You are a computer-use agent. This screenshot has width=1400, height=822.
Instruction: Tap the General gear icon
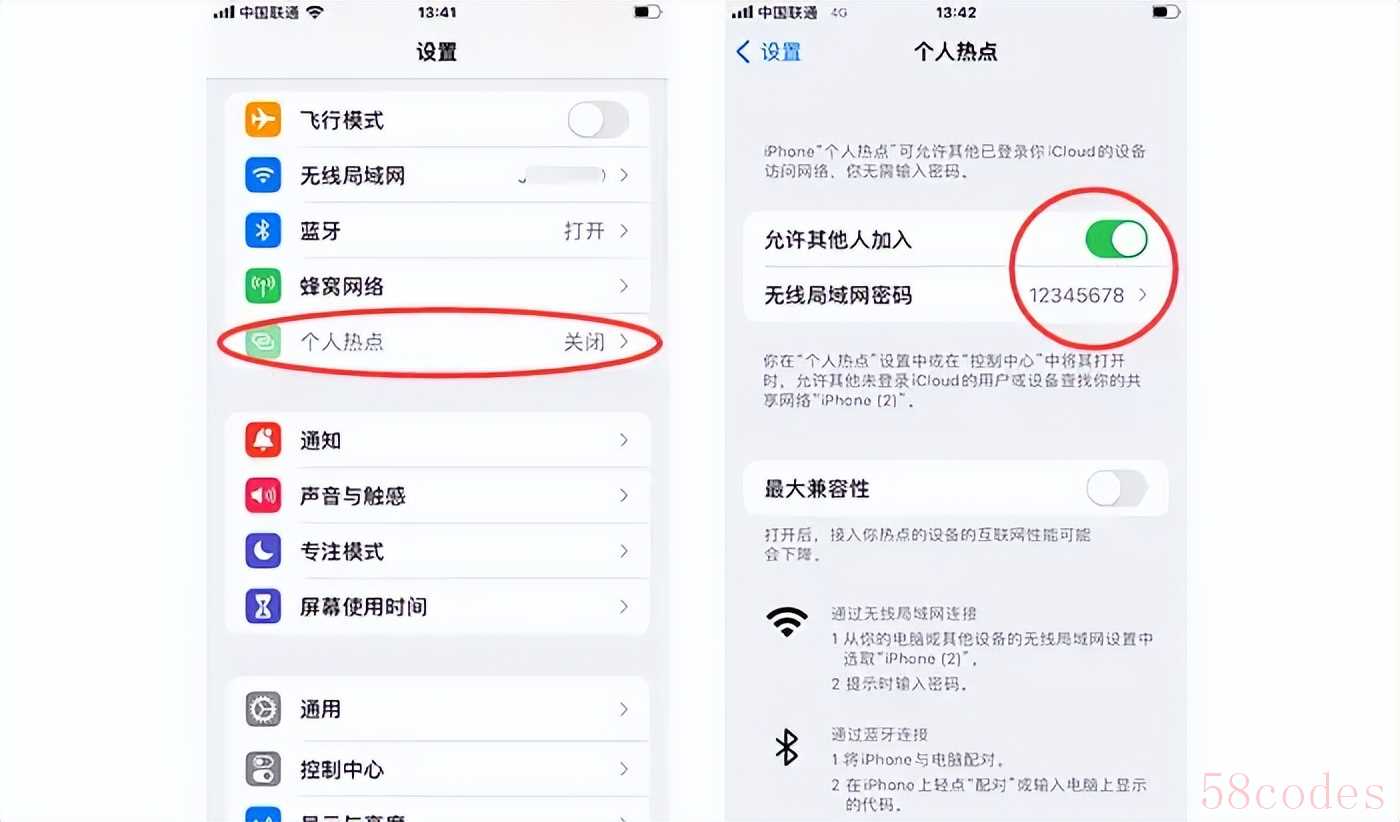click(263, 709)
